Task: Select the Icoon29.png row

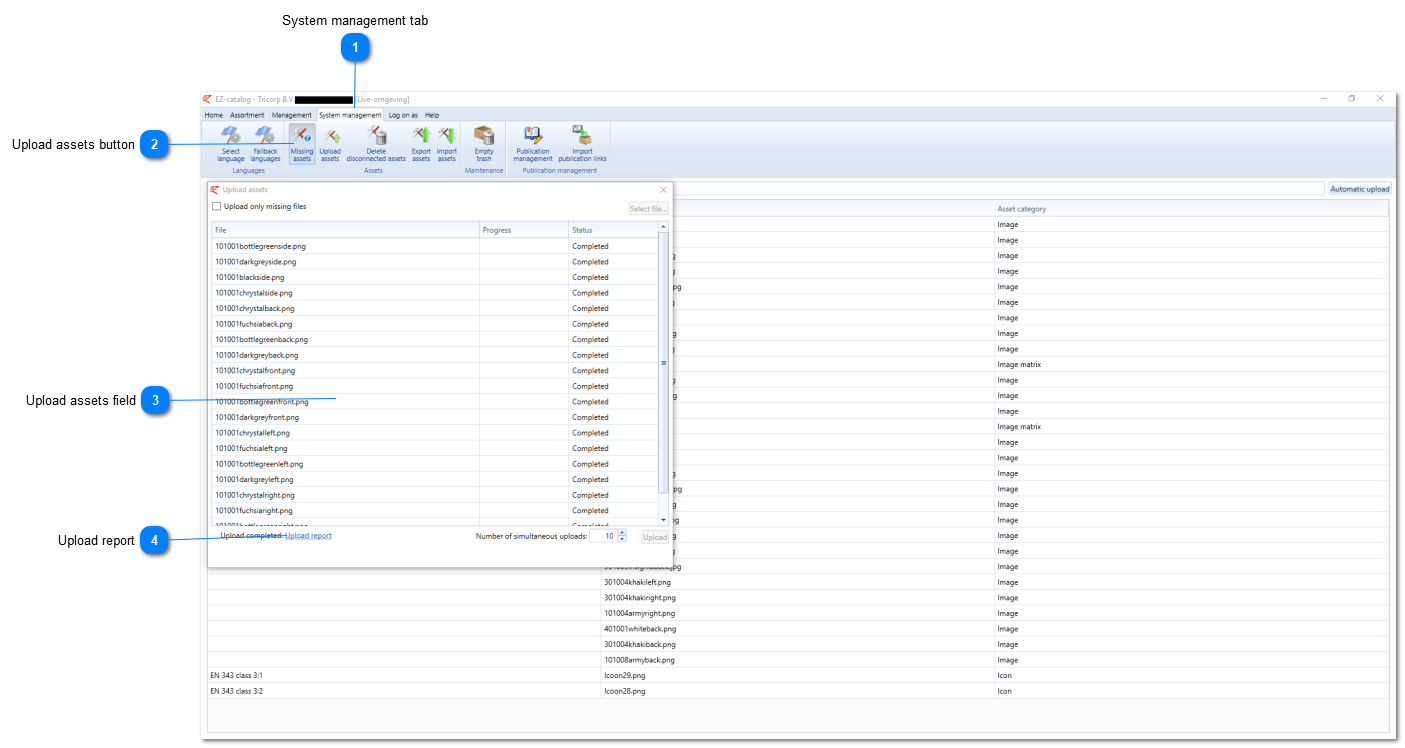Action: pos(798,675)
